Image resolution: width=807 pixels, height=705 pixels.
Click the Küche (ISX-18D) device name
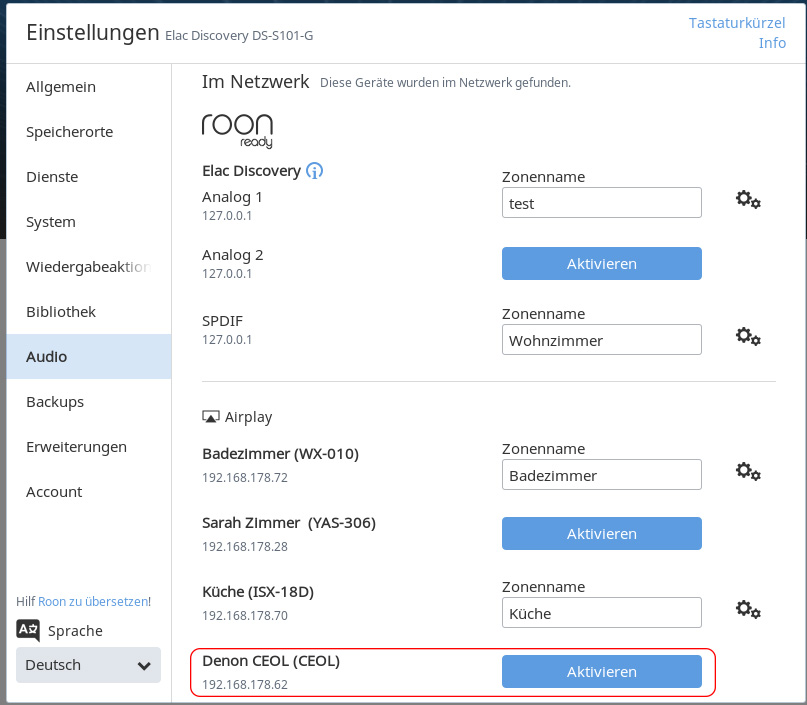click(258, 592)
